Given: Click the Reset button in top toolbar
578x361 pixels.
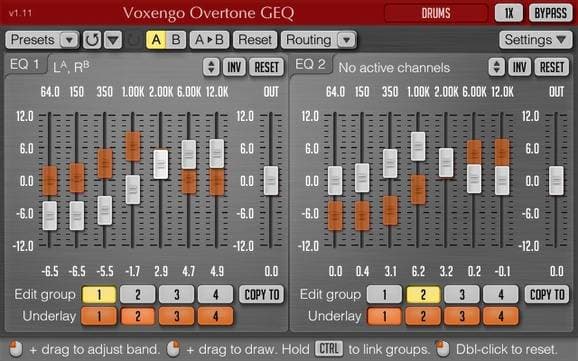Looking at the screenshot, I should (255, 40).
